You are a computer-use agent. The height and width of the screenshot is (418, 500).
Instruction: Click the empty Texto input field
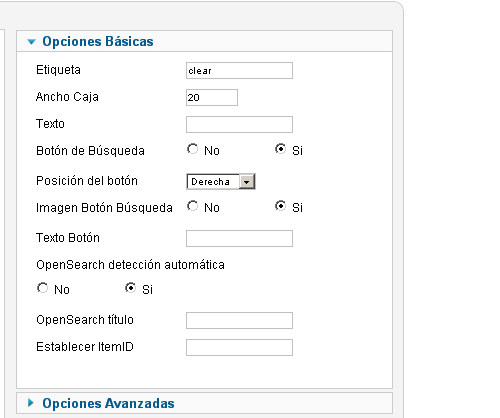pos(239,125)
